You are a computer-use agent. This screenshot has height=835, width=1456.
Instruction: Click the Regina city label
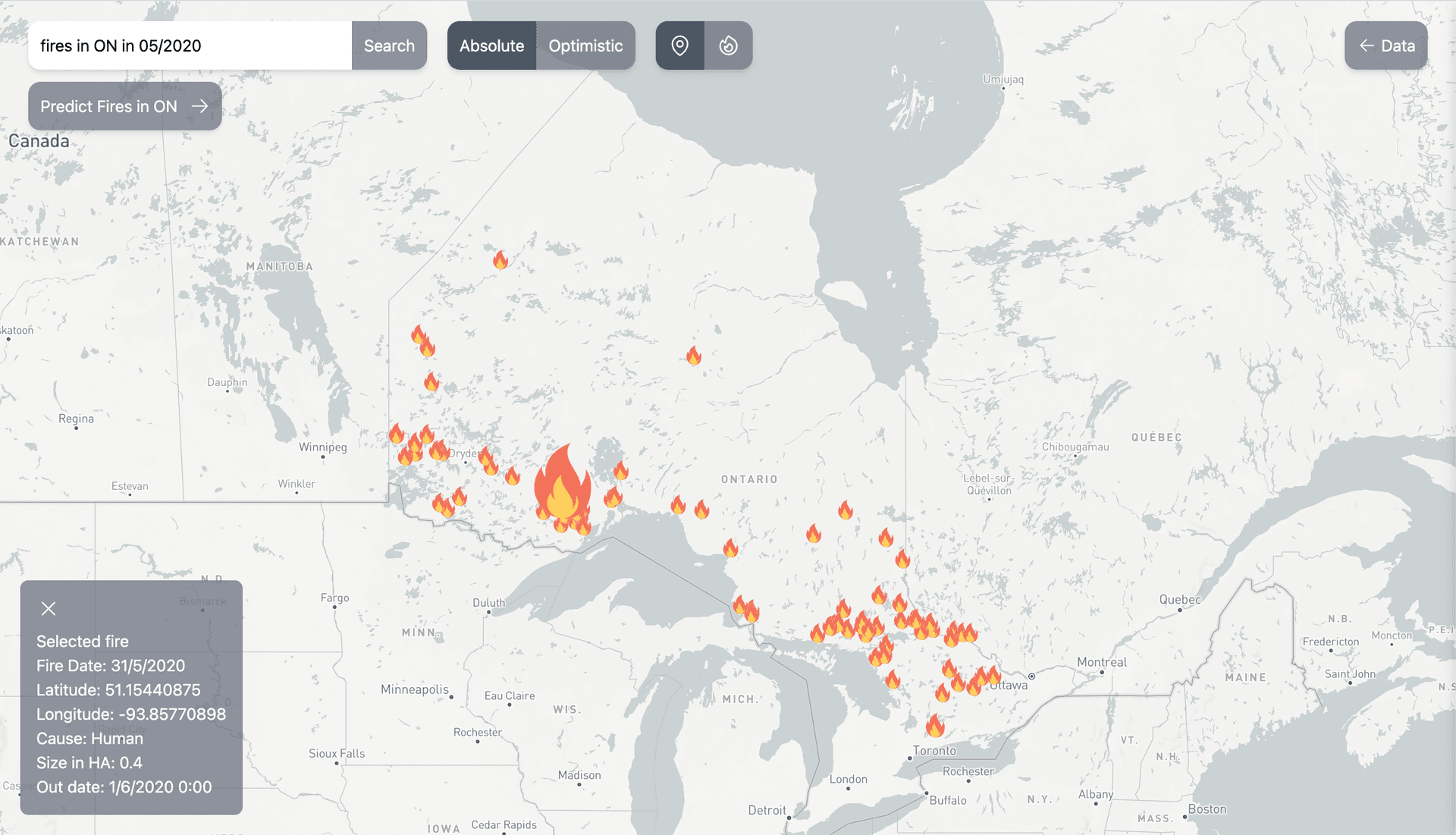[76, 419]
